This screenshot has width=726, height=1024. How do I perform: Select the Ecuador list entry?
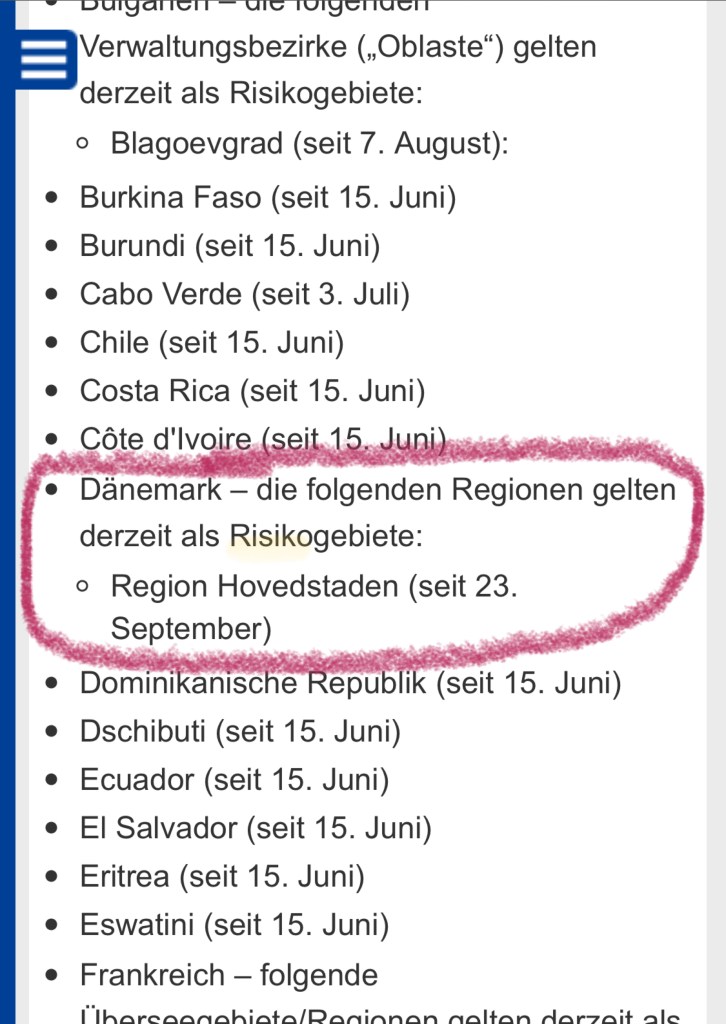click(234, 780)
